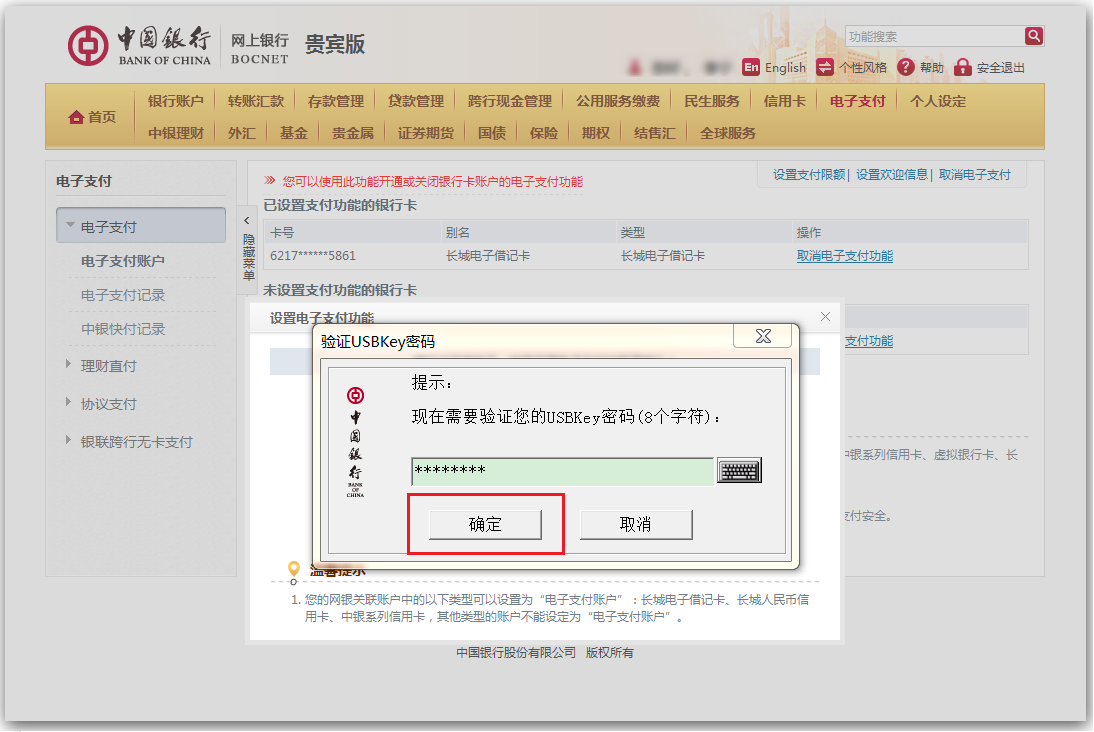Open the 帮助 help icon
The image size is (1094, 732).
click(906, 67)
